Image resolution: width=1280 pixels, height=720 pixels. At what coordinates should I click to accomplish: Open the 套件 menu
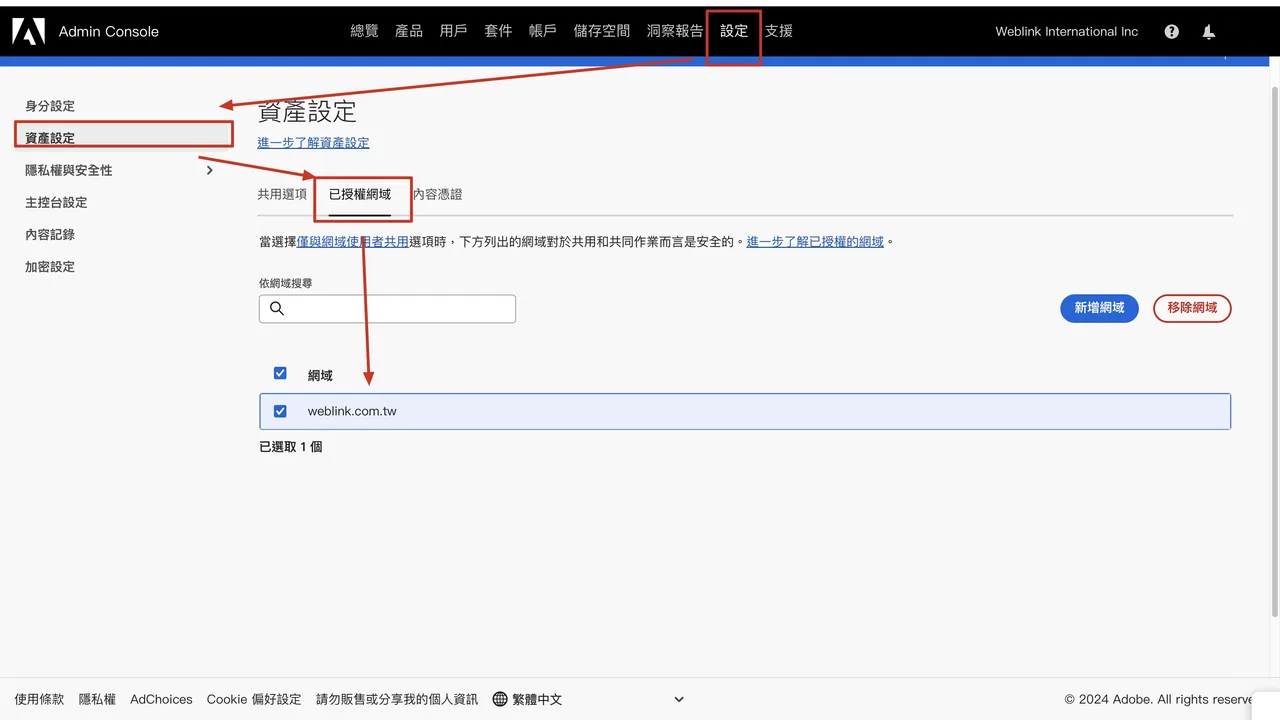(498, 31)
